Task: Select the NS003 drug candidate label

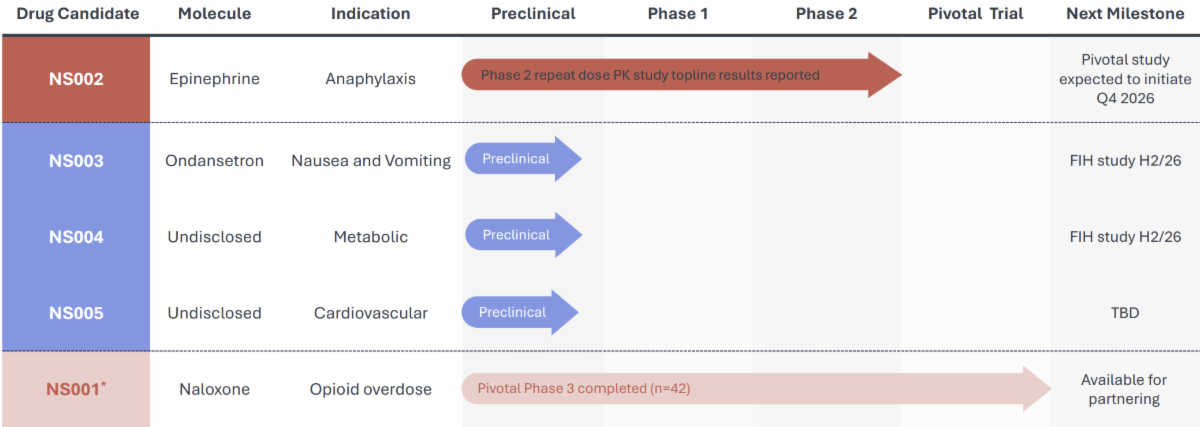Action: click(76, 160)
